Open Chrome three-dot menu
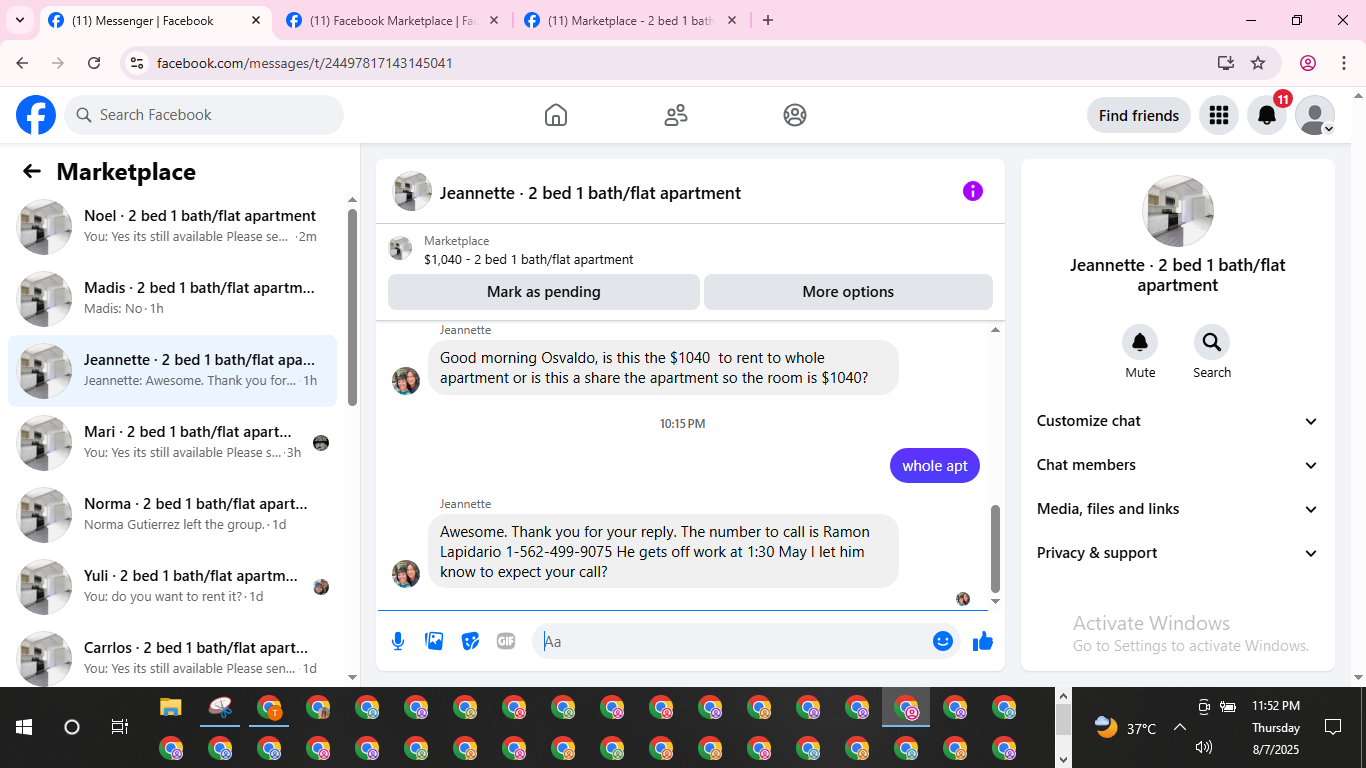1366x768 pixels. [1343, 63]
